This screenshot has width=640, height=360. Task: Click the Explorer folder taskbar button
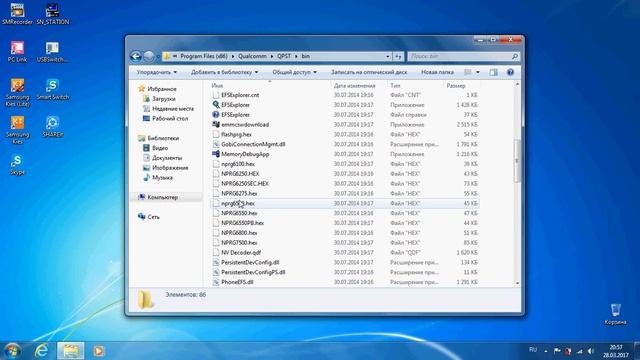pos(71,351)
